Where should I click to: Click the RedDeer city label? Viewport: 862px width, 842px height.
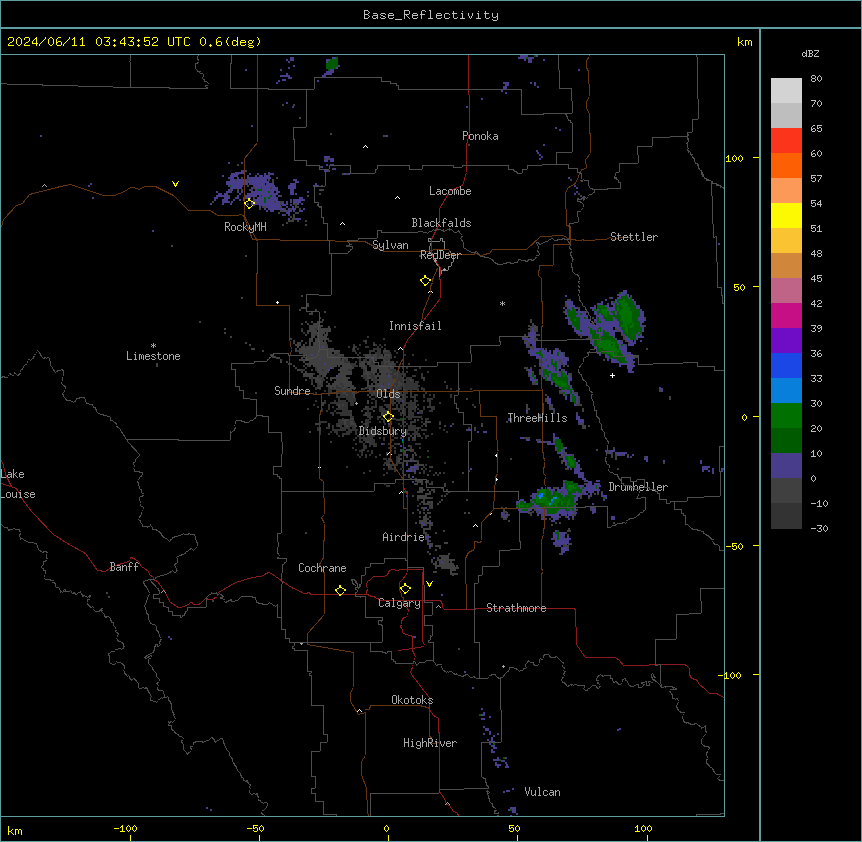440,255
